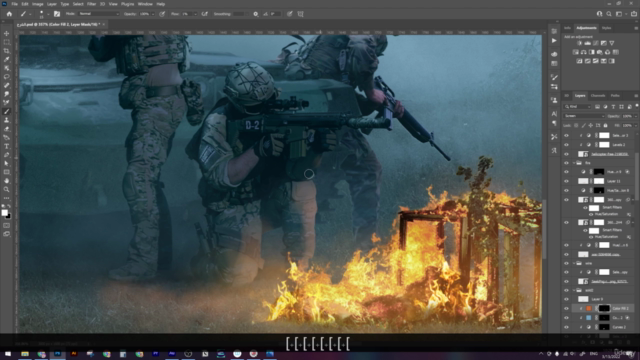Click the symmetry paint options icon
640x360 pixels.
tap(300, 14)
